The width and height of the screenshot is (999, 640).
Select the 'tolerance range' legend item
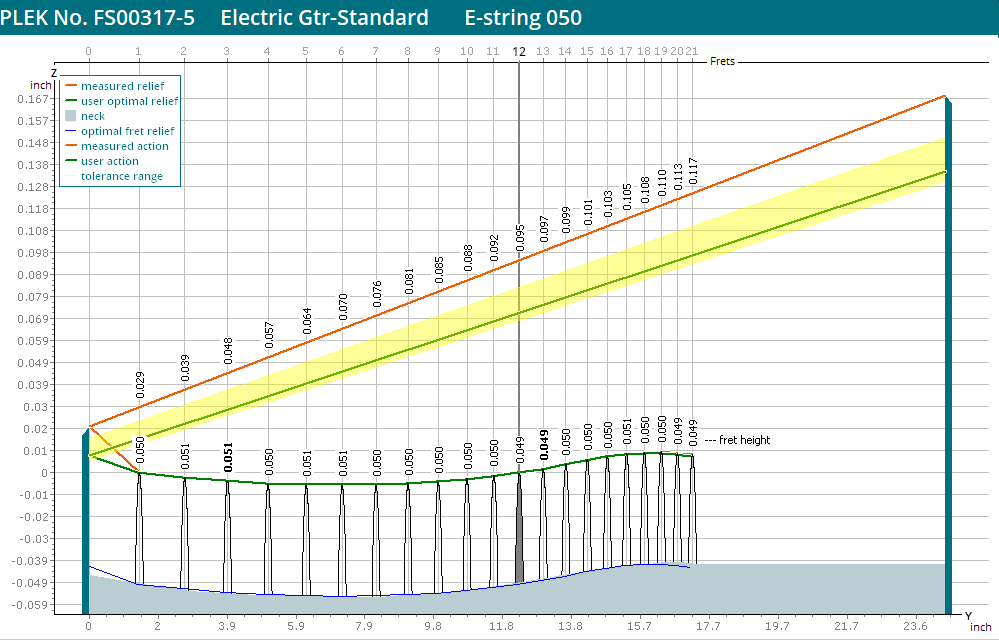[x=121, y=176]
